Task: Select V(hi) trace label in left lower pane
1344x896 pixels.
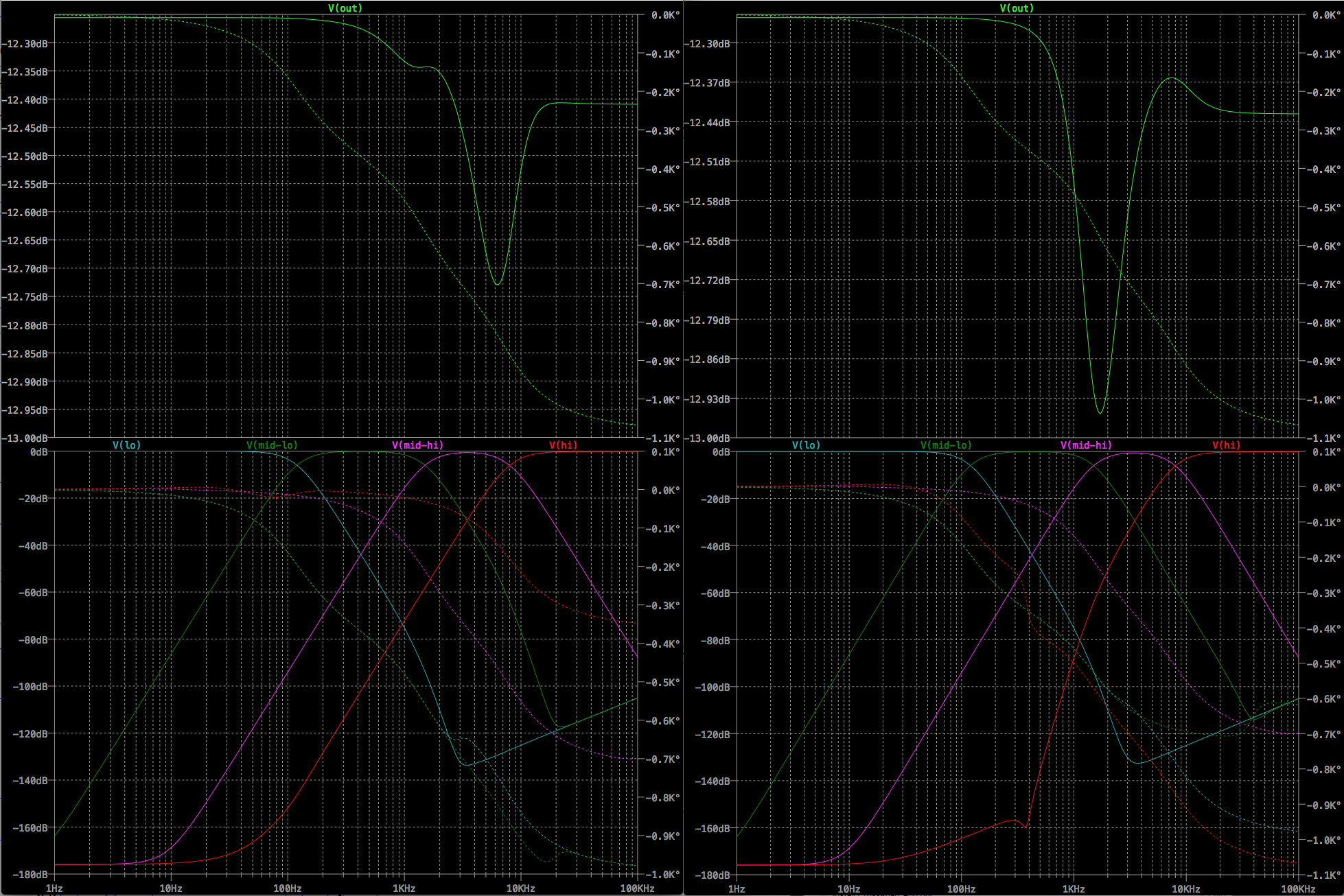Action: [563, 445]
